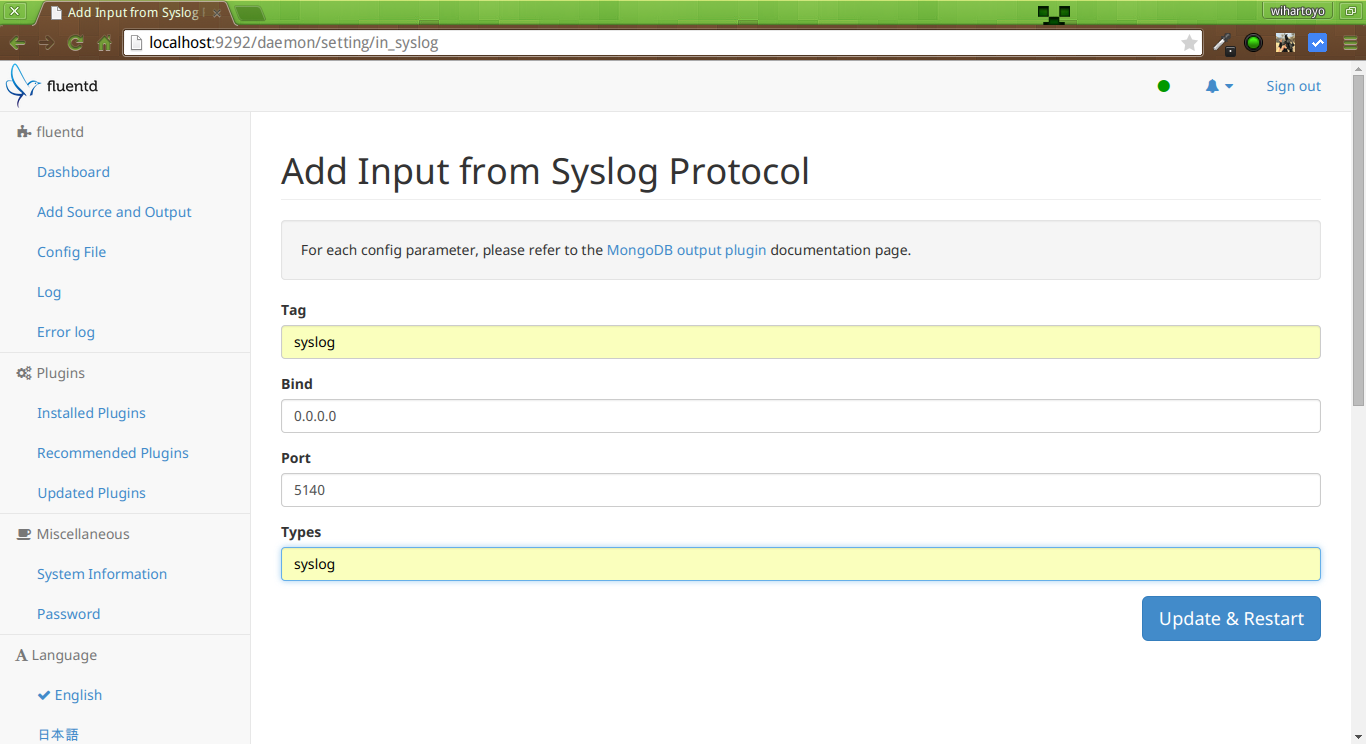This screenshot has height=744, width=1366.
Task: Expand the notification bell dropdown arrow
Action: (1228, 88)
